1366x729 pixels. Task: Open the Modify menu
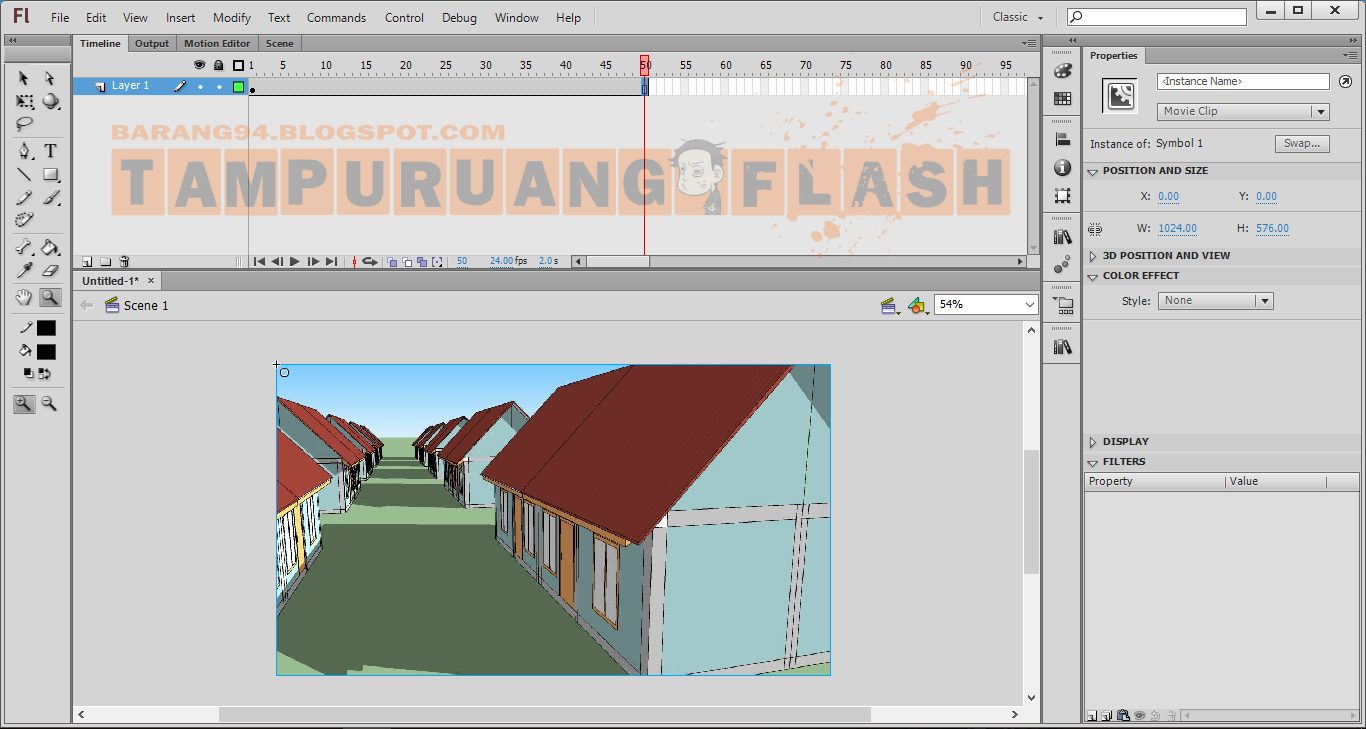pyautogui.click(x=232, y=18)
